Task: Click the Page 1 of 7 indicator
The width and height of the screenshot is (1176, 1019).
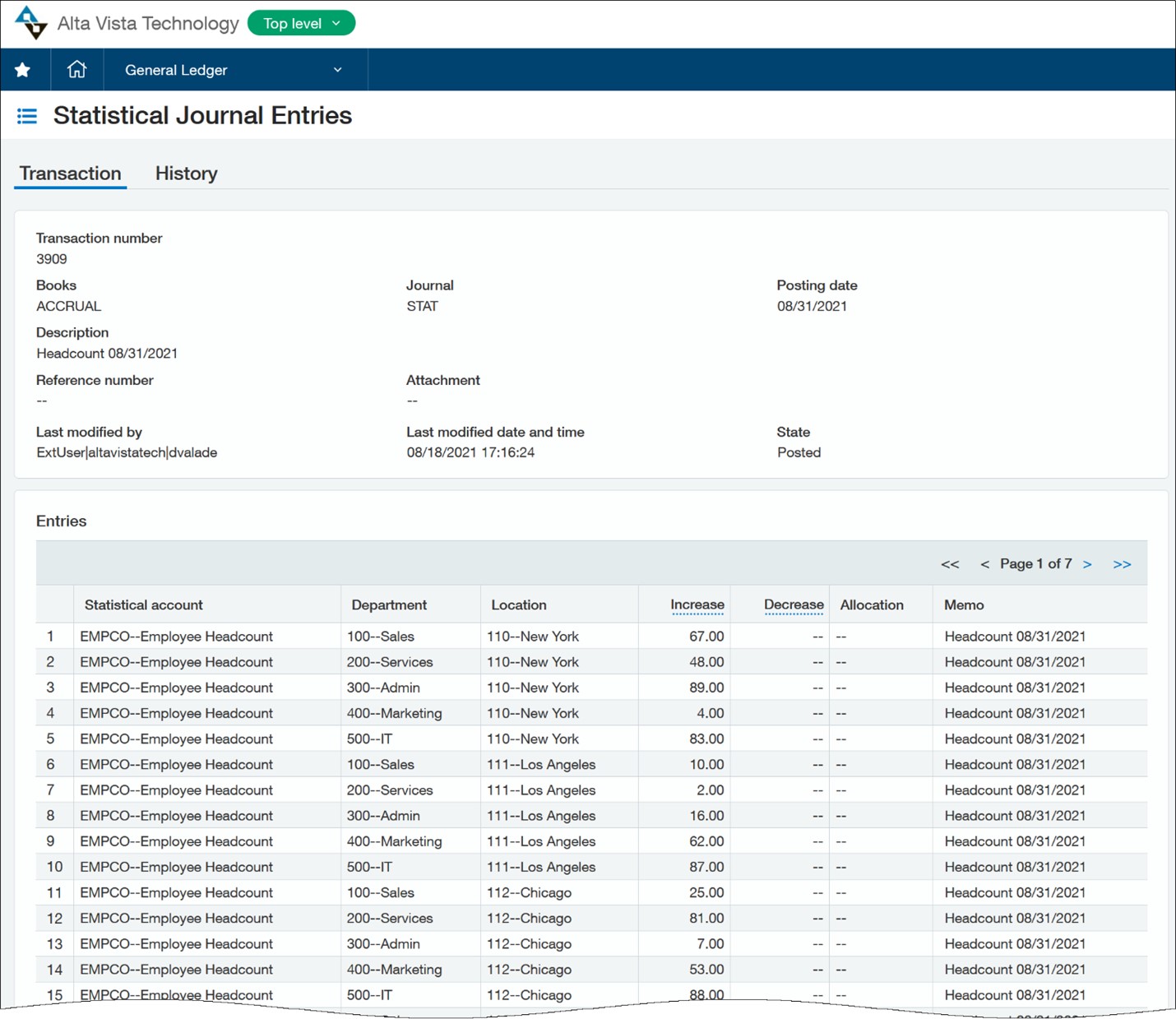Action: pos(1036,563)
